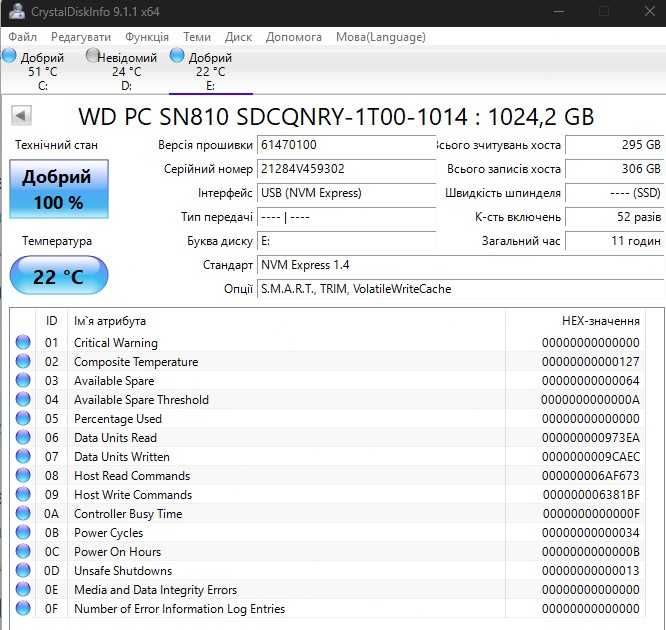666x630 pixels.
Task: Click hex value 000000006AF673 of Host Read Commands
Action: (x=591, y=475)
